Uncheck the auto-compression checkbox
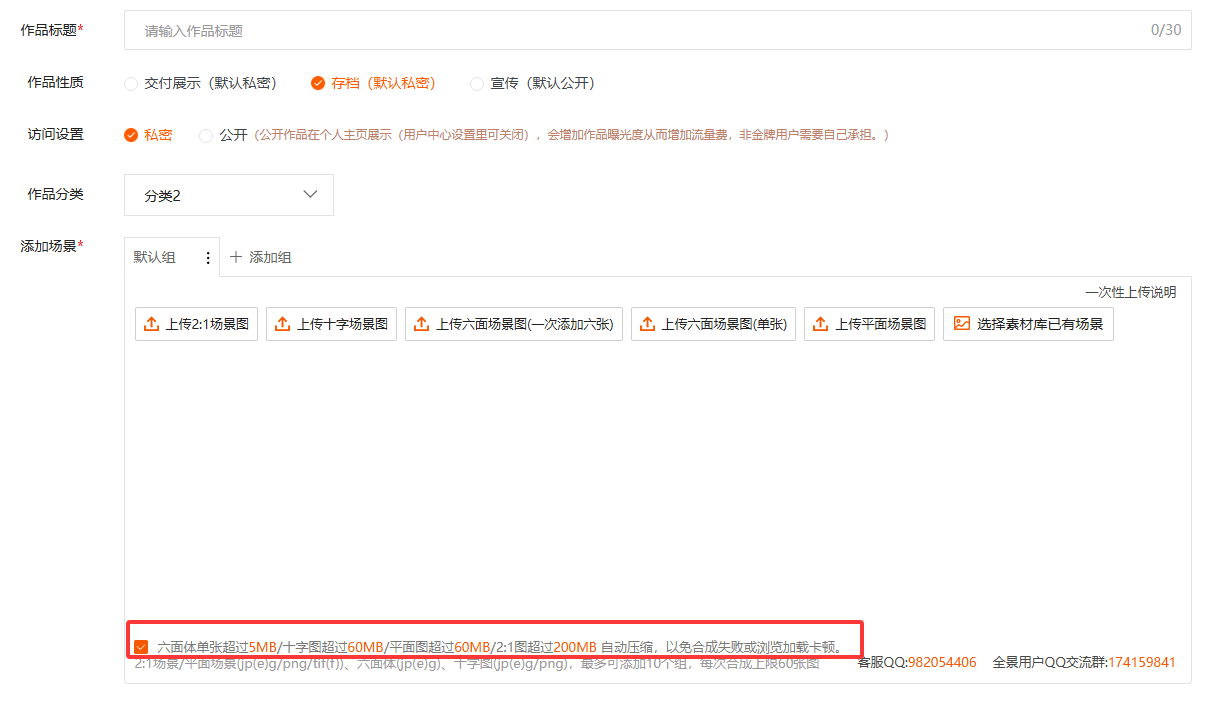The image size is (1218, 701). pos(141,647)
